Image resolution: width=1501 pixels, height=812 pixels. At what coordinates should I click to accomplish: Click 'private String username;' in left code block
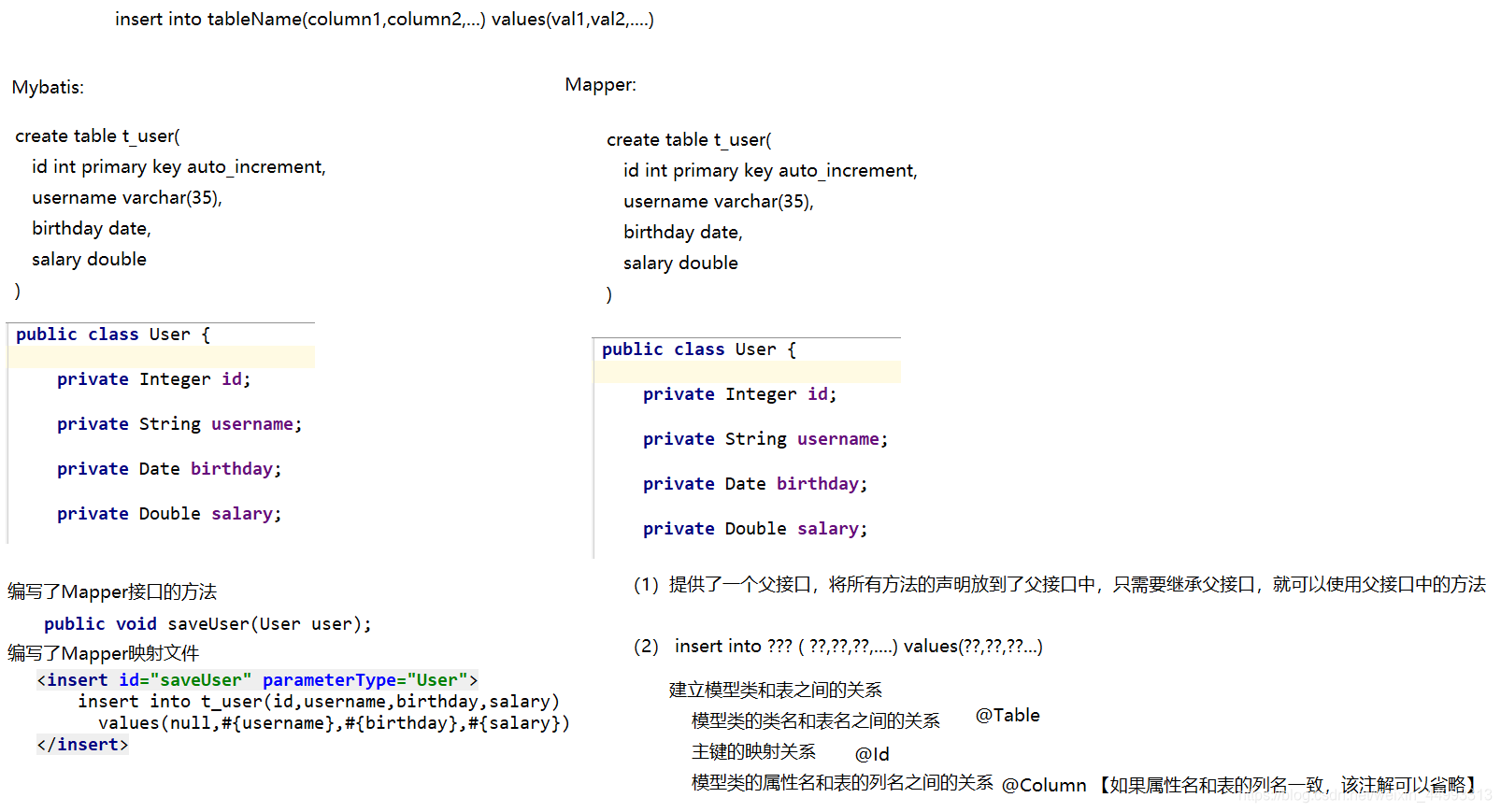(x=179, y=424)
